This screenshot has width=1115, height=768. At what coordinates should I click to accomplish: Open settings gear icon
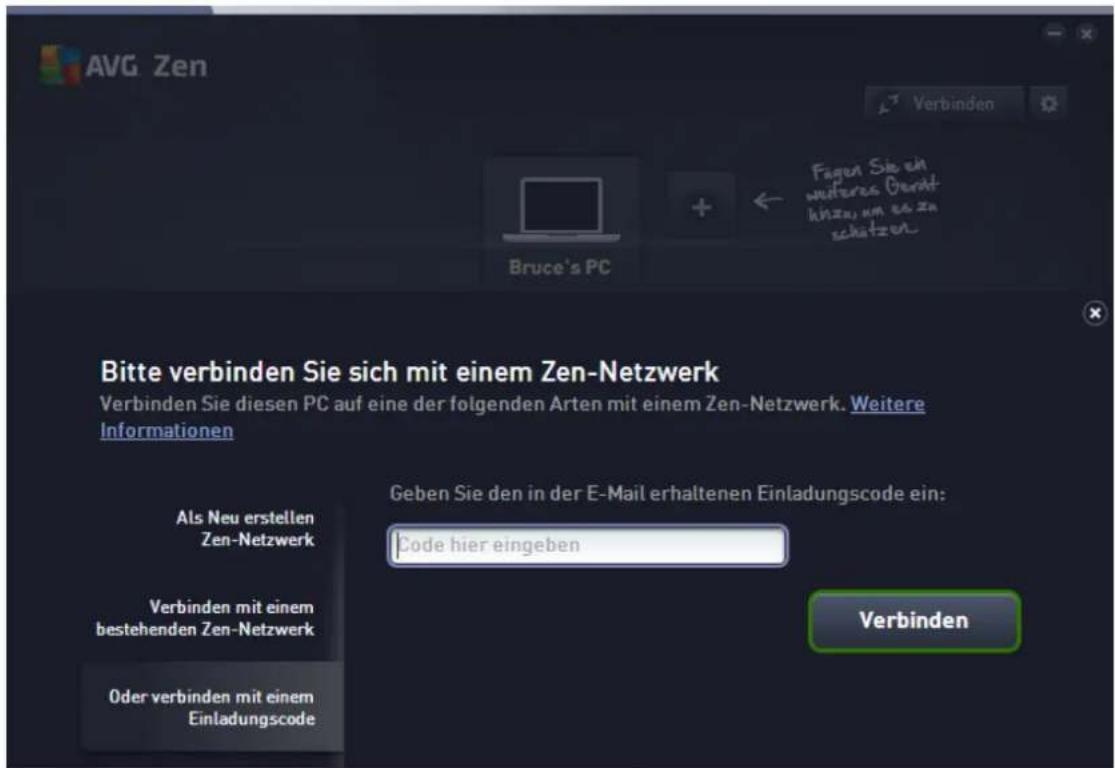tap(1048, 104)
